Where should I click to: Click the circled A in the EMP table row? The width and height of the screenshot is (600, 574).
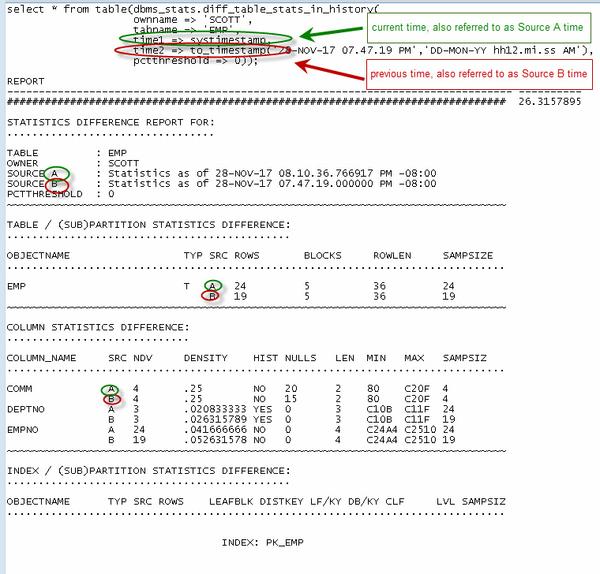213,285
